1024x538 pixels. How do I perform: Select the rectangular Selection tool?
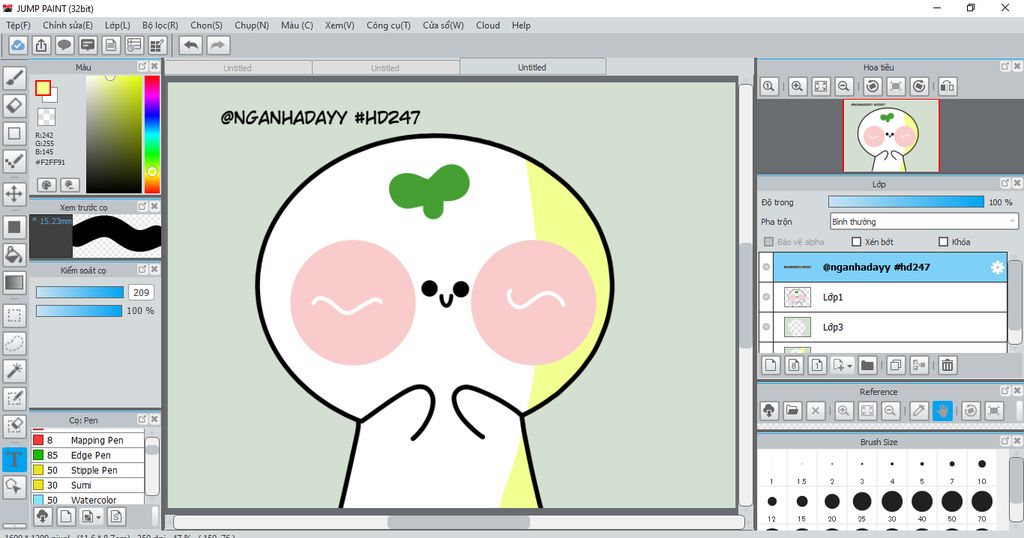(x=14, y=316)
